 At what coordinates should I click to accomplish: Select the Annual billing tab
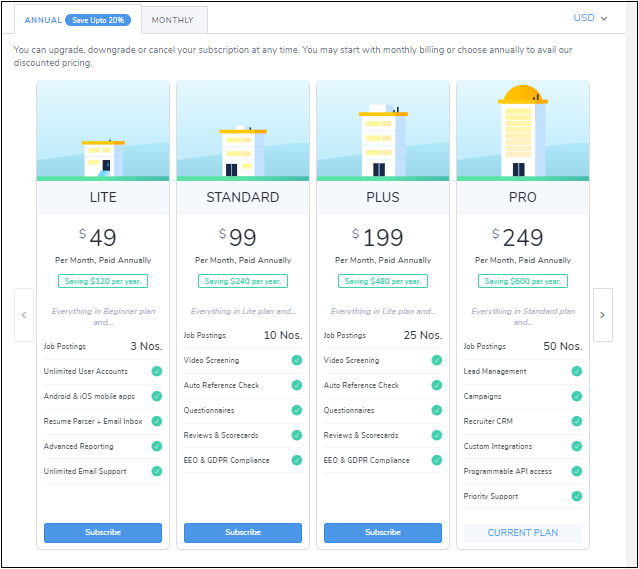(43, 20)
